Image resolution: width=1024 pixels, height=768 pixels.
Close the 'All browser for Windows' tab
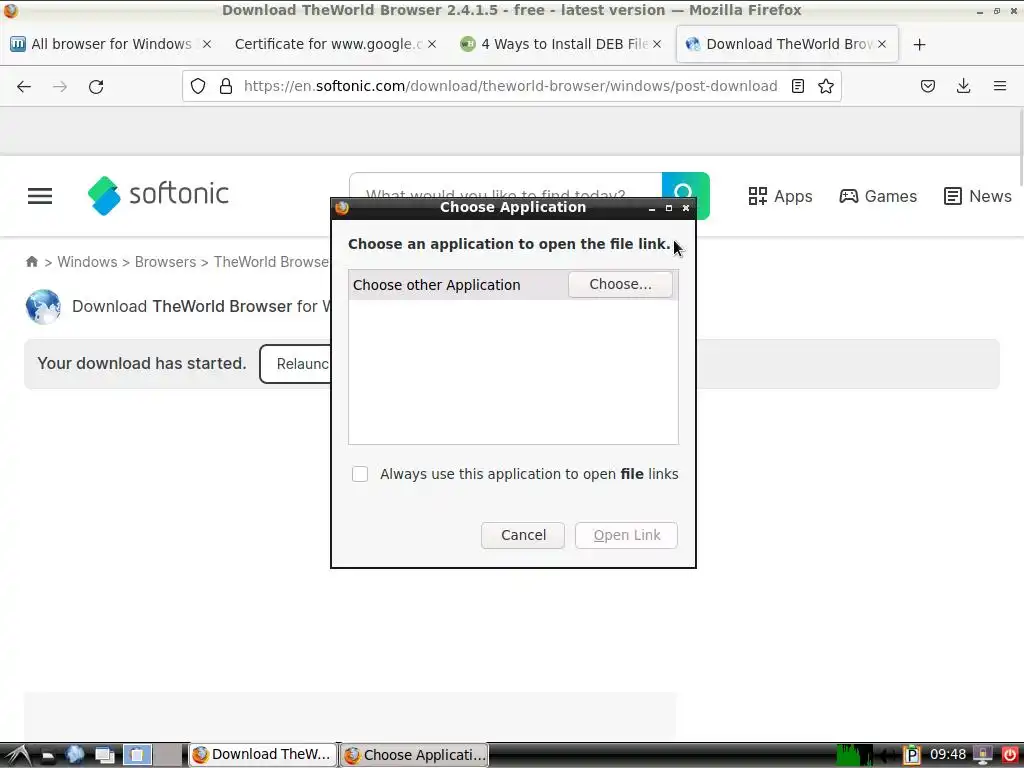(206, 44)
